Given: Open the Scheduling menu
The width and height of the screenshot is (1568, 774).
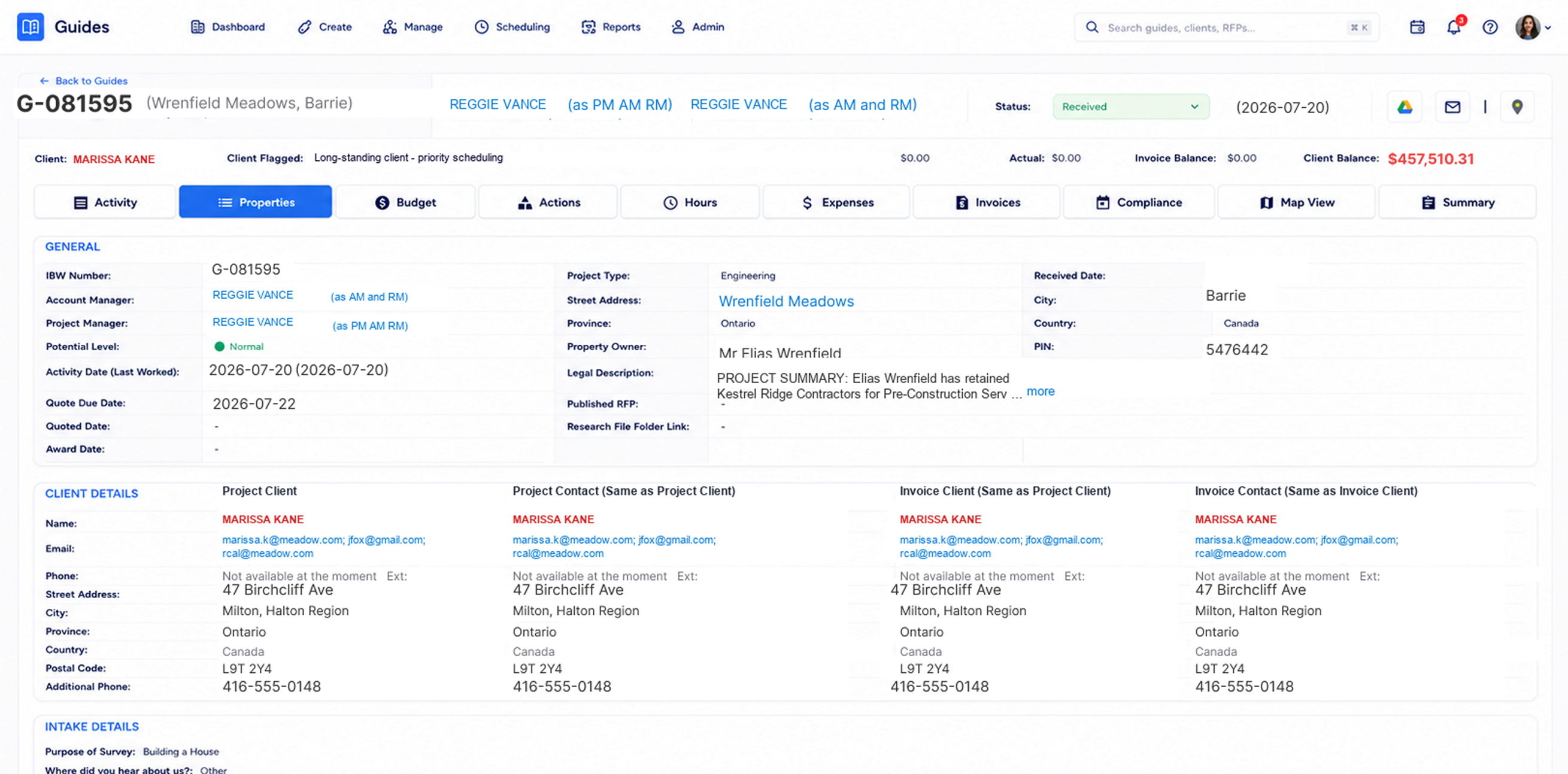Looking at the screenshot, I should pos(512,27).
